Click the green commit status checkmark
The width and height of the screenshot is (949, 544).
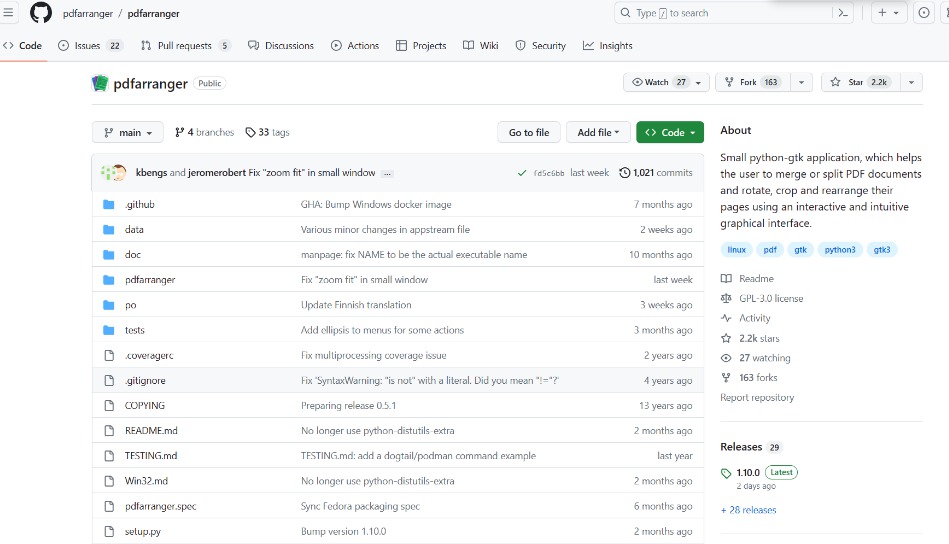point(522,173)
